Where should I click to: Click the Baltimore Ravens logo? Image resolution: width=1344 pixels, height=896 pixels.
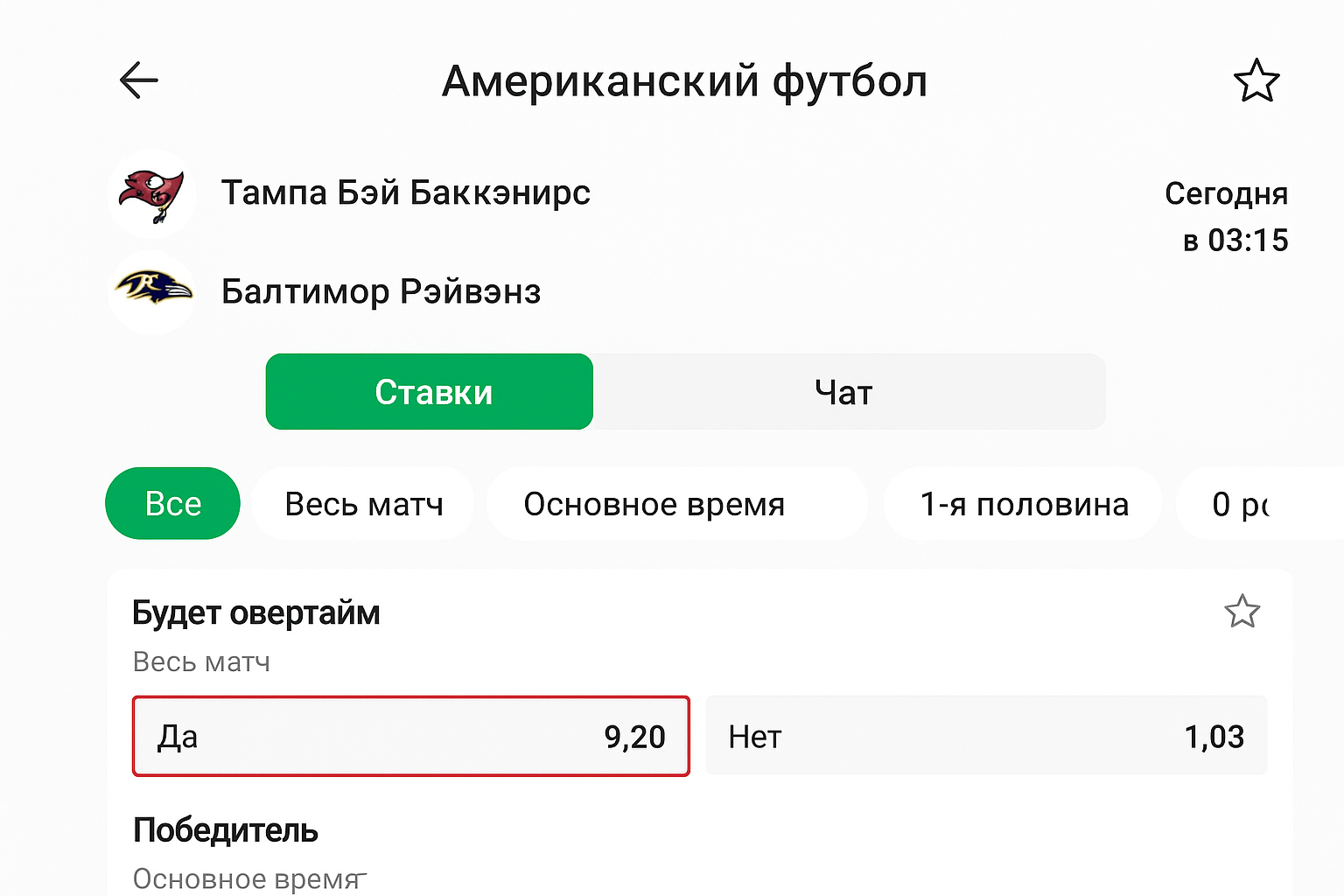(x=152, y=290)
